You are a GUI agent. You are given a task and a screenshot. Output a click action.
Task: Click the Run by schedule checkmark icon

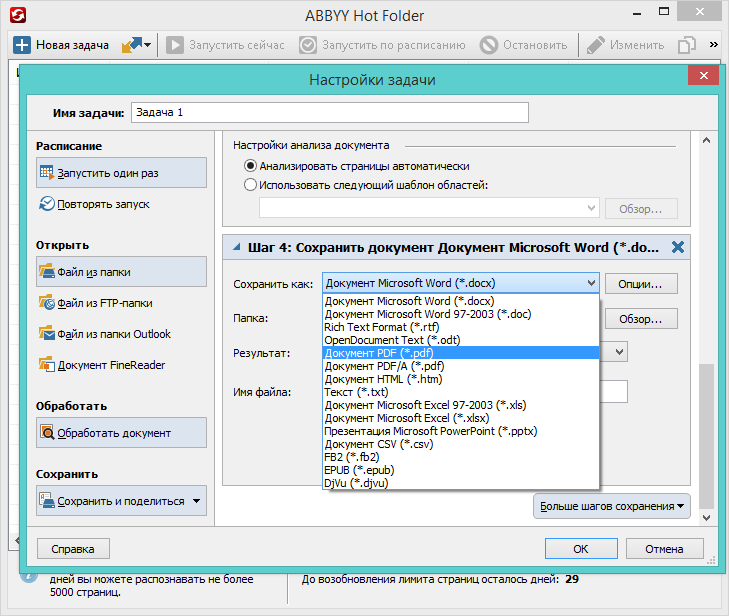[x=308, y=45]
